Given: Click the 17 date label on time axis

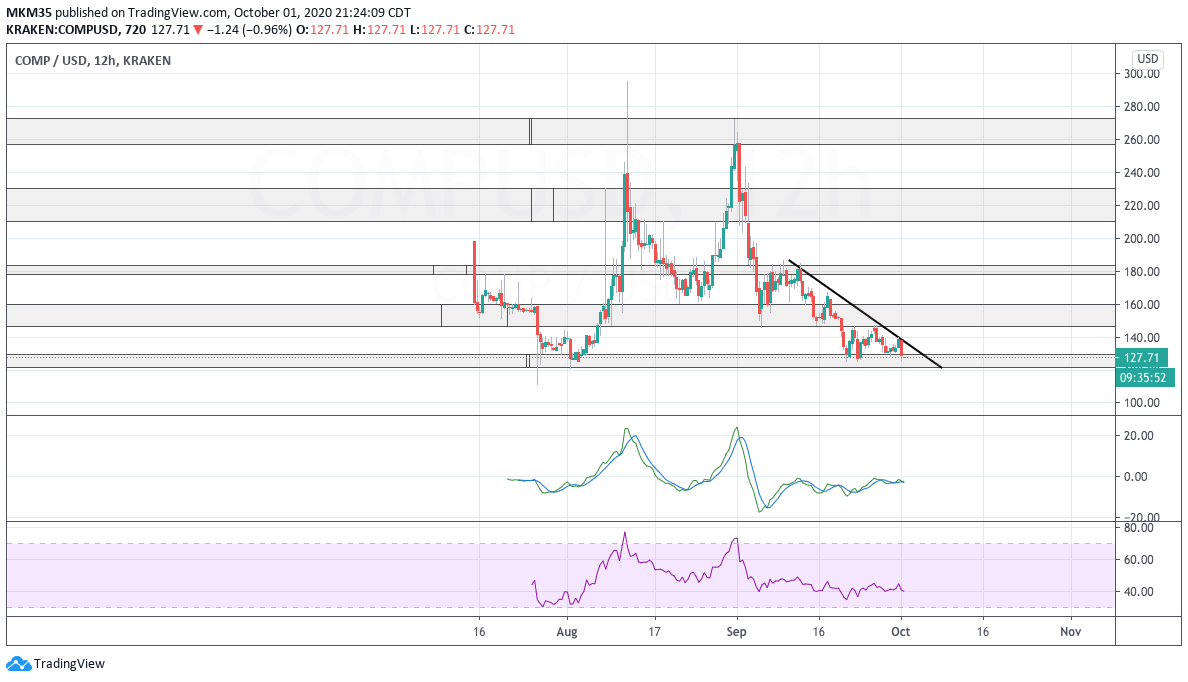Looking at the screenshot, I should (x=655, y=632).
